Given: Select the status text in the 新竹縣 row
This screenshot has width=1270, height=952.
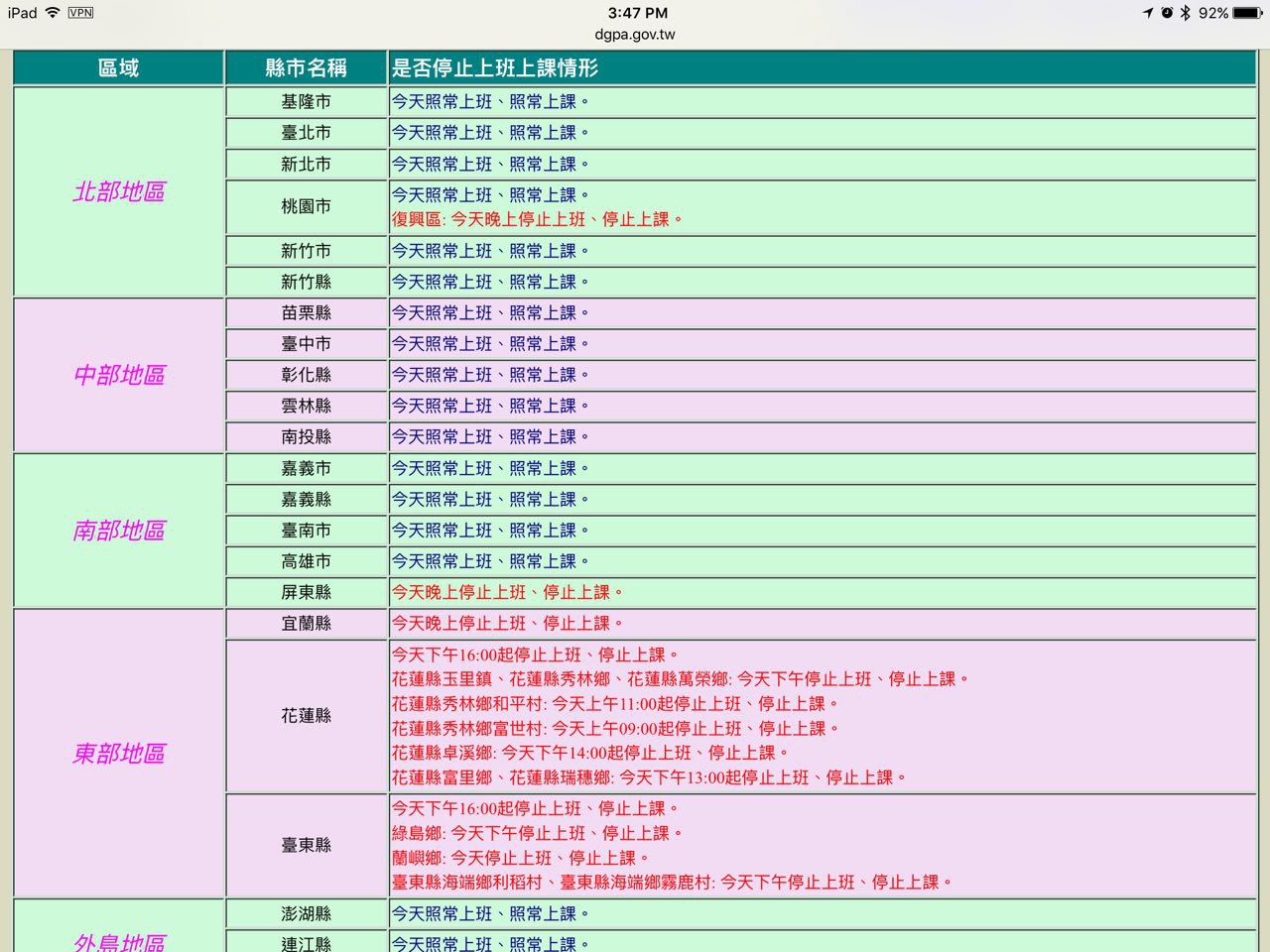Looking at the screenshot, I should point(491,283).
